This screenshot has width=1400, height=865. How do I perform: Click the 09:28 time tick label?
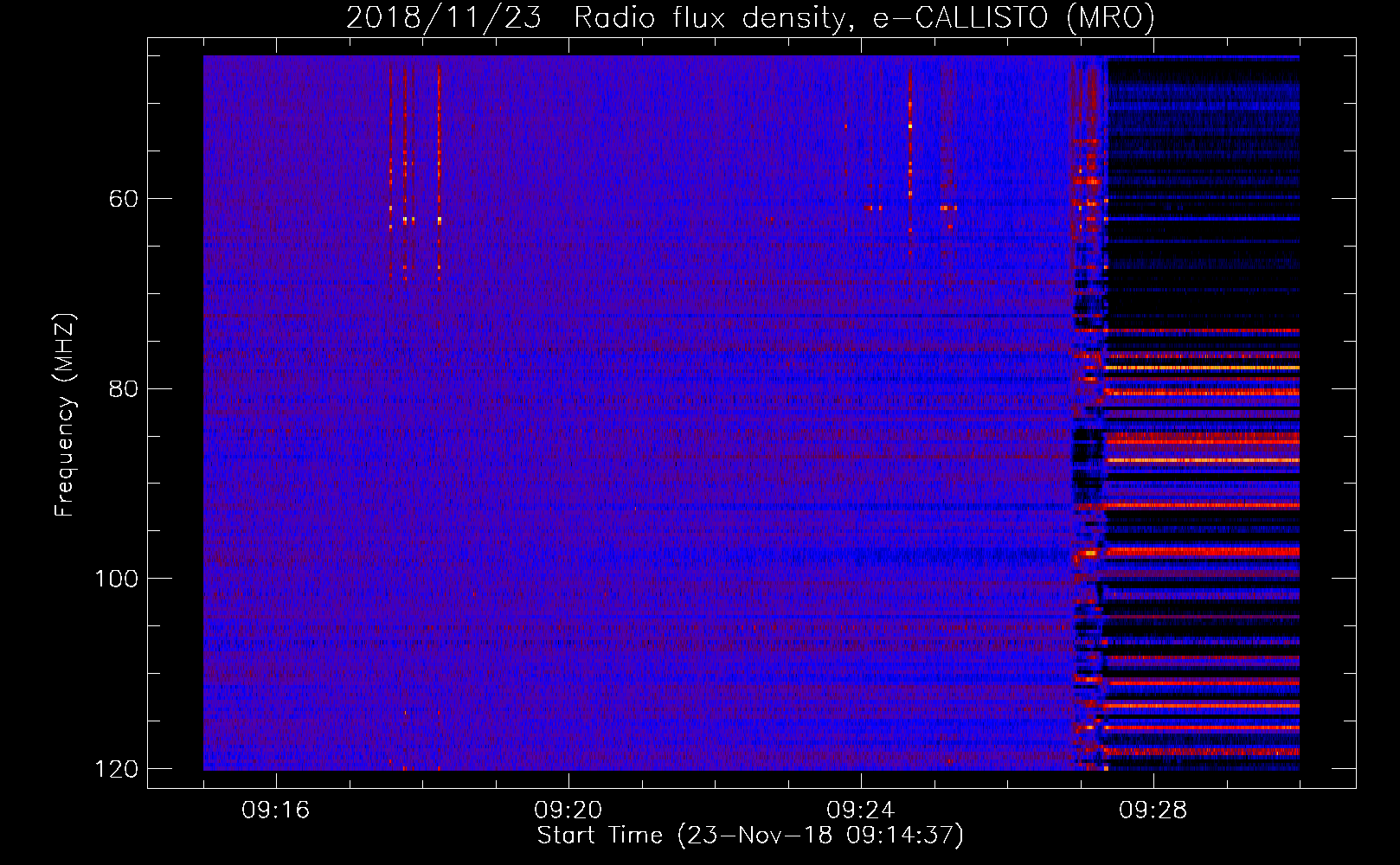[x=1153, y=811]
